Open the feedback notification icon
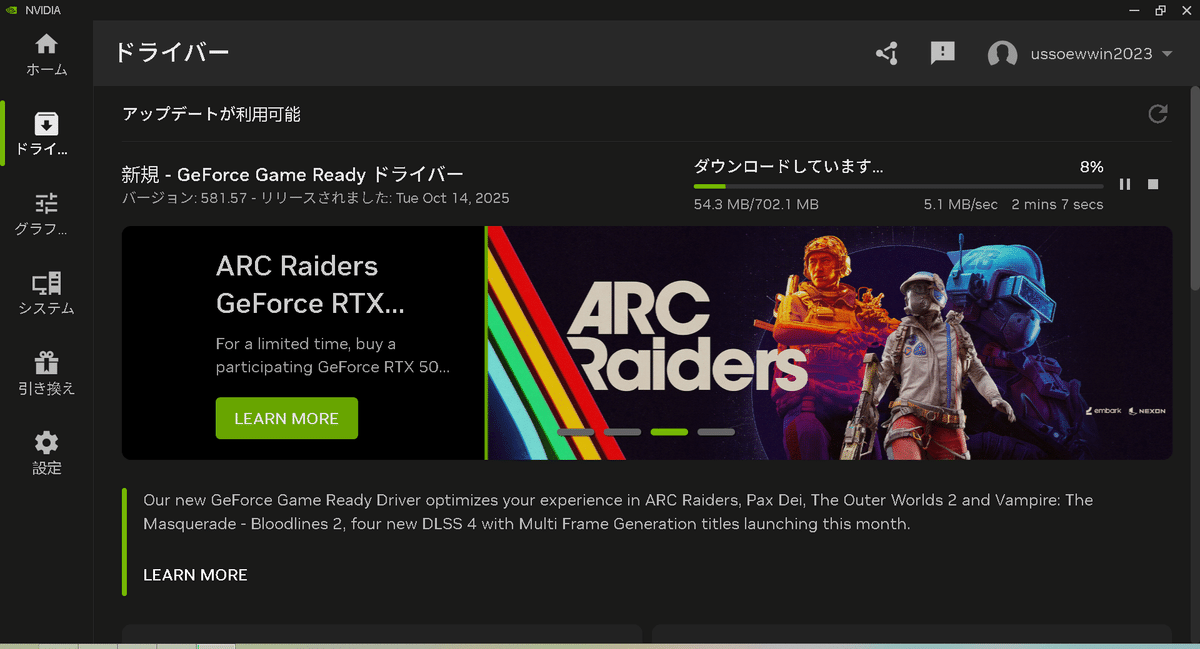 [x=942, y=53]
